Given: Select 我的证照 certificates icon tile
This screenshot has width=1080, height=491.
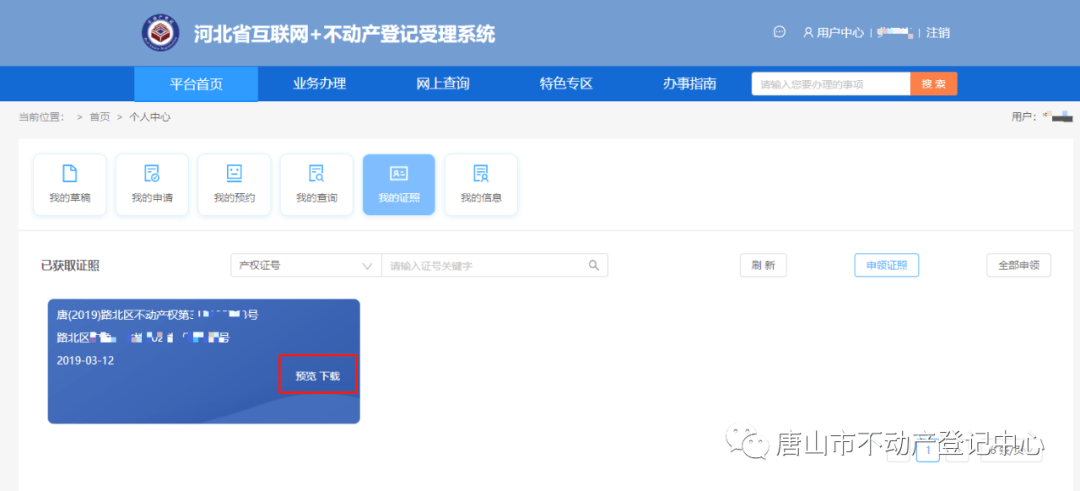Looking at the screenshot, I should point(398,184).
